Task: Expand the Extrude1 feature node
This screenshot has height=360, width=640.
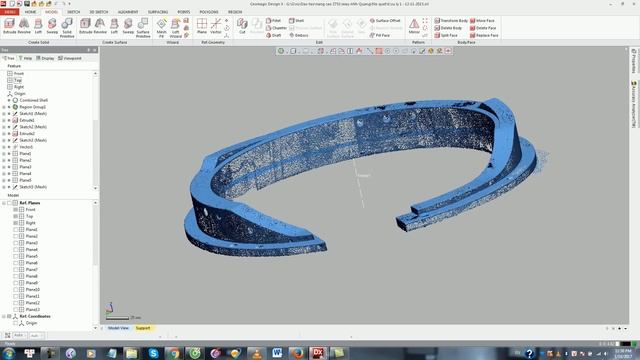Action: tap(4, 120)
